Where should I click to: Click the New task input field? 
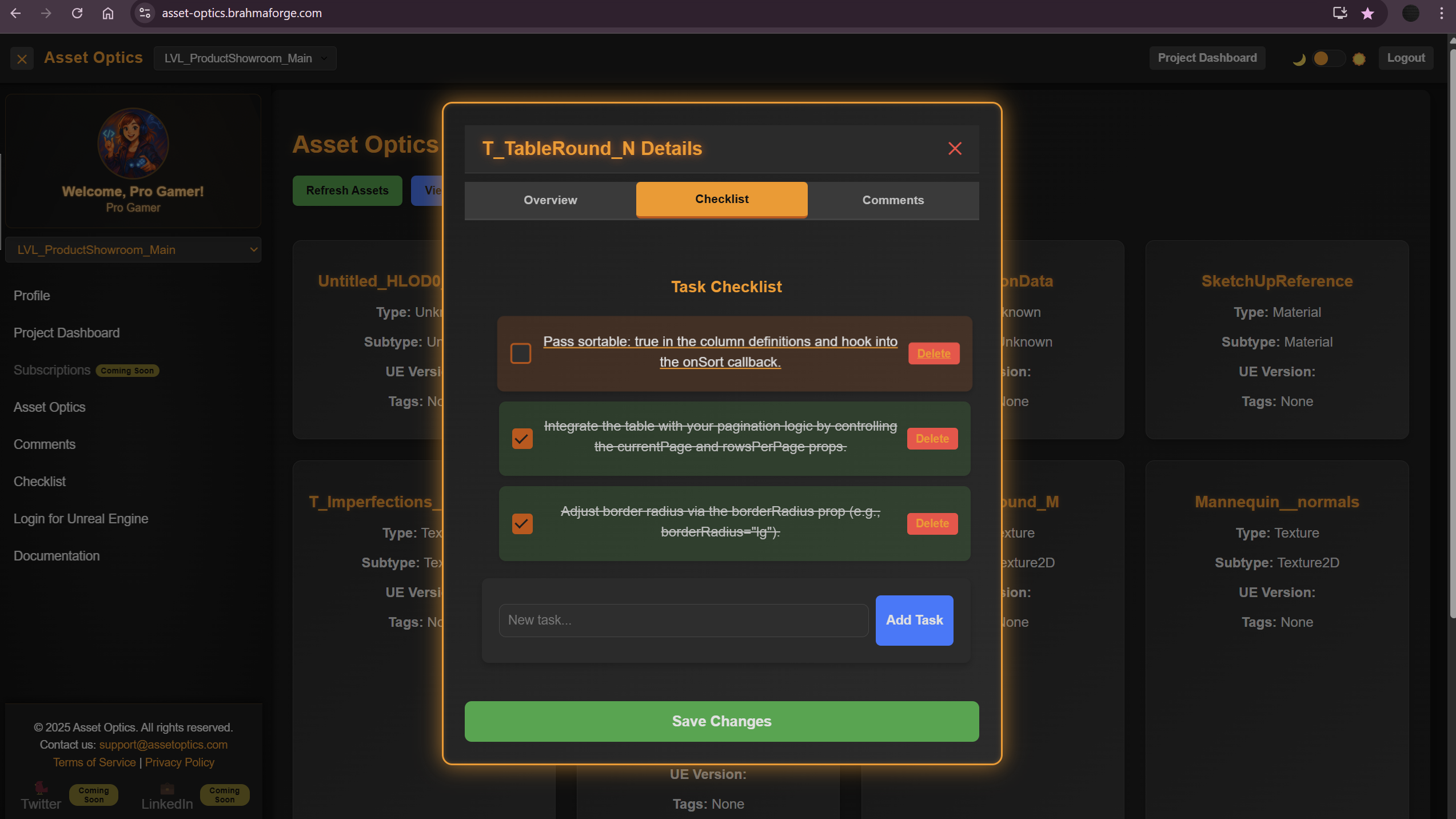[683, 620]
